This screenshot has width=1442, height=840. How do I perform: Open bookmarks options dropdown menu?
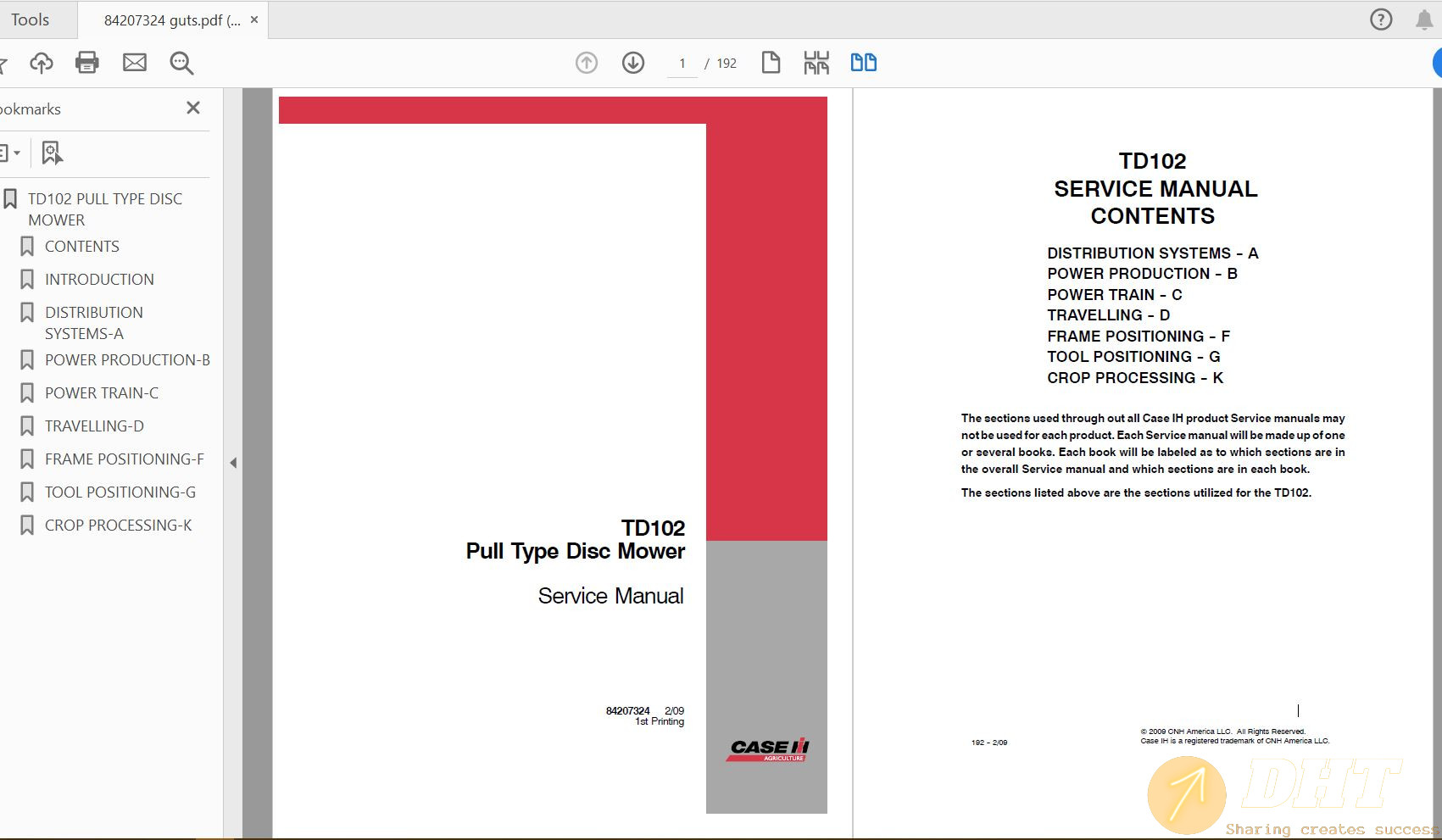click(9, 153)
